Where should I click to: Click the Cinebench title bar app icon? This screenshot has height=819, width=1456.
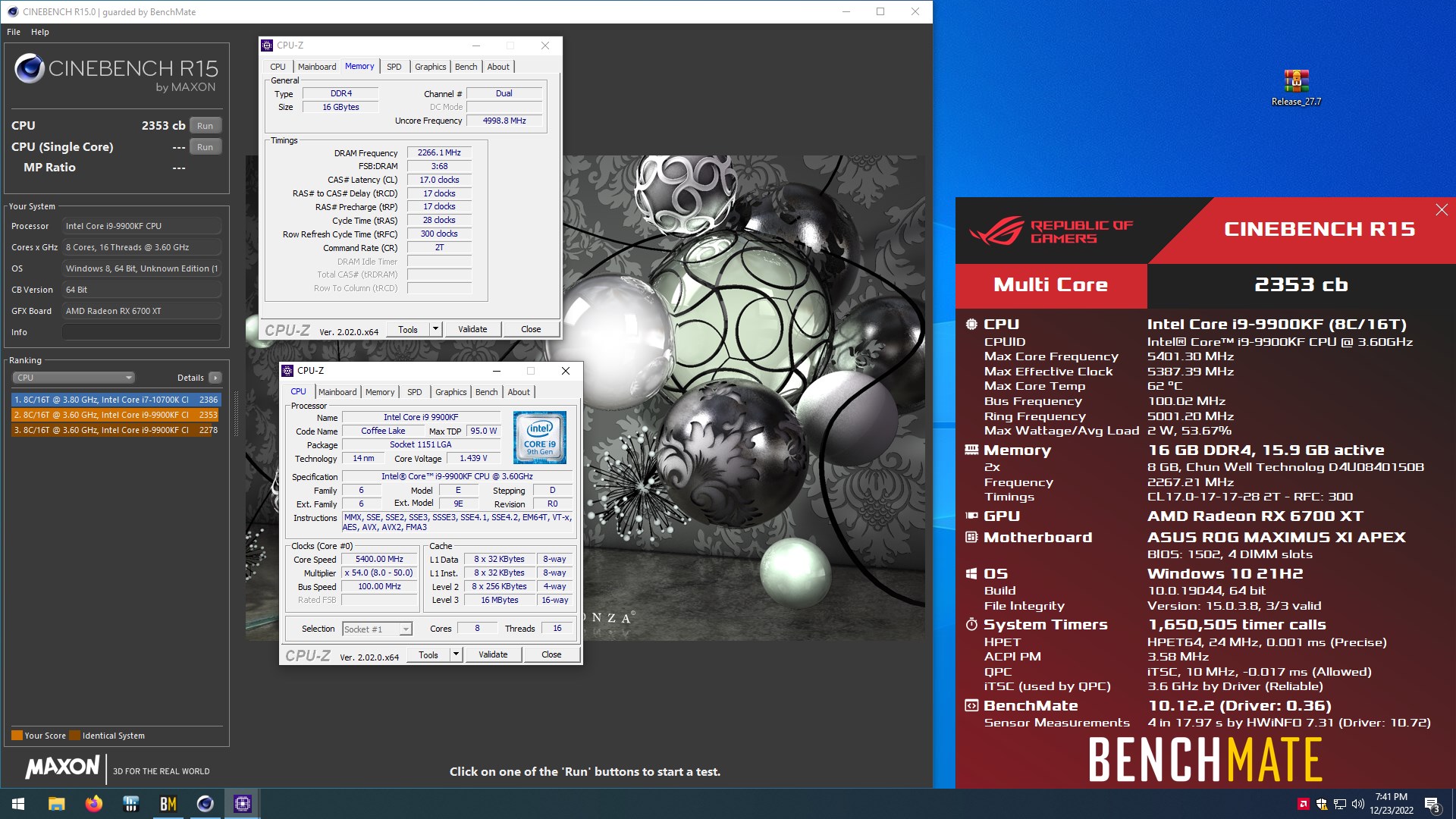(12, 11)
